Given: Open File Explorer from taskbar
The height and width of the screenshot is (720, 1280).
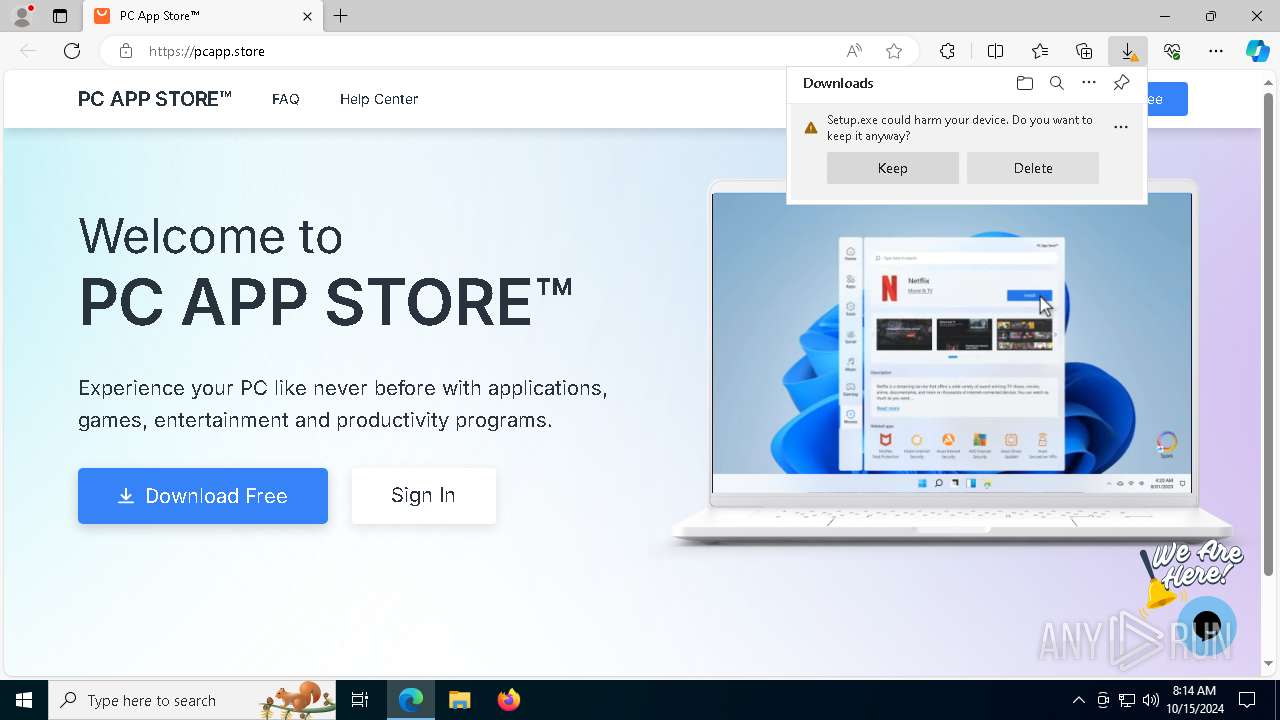Looking at the screenshot, I should [x=459, y=700].
